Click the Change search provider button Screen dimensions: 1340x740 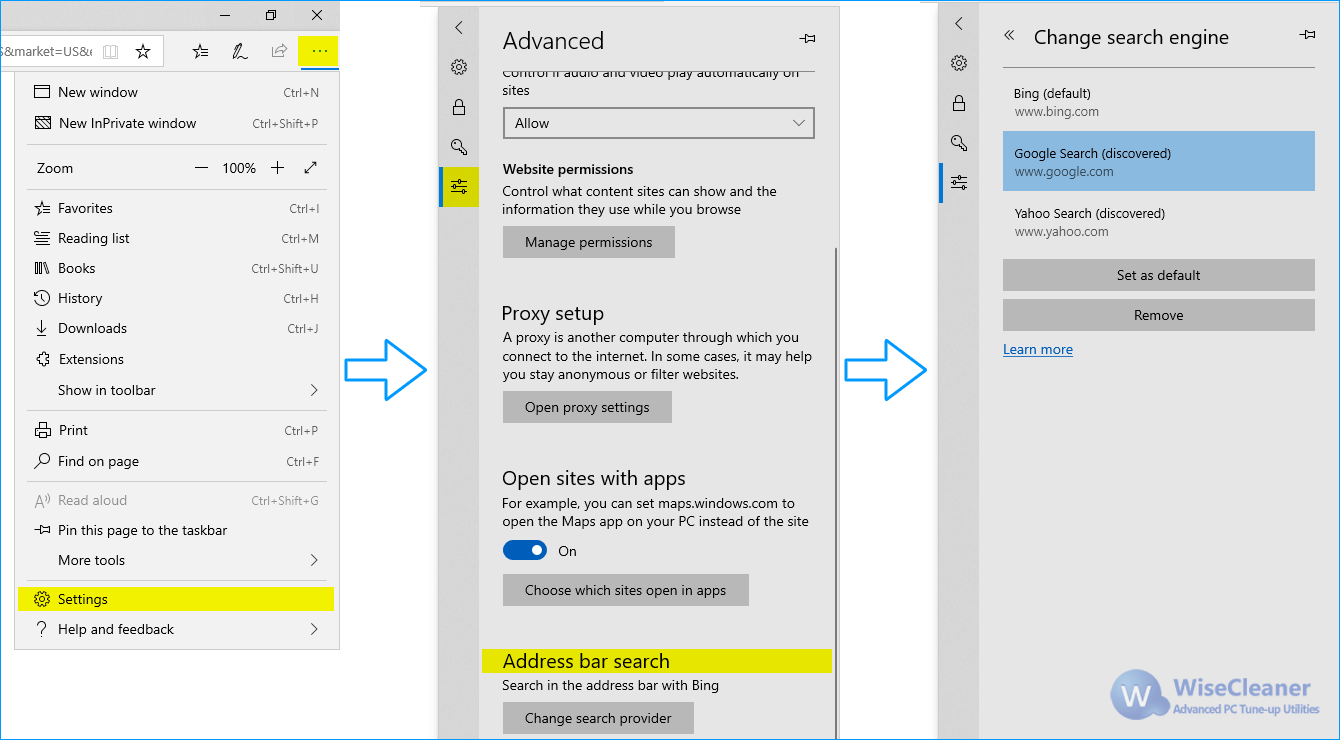pos(598,718)
